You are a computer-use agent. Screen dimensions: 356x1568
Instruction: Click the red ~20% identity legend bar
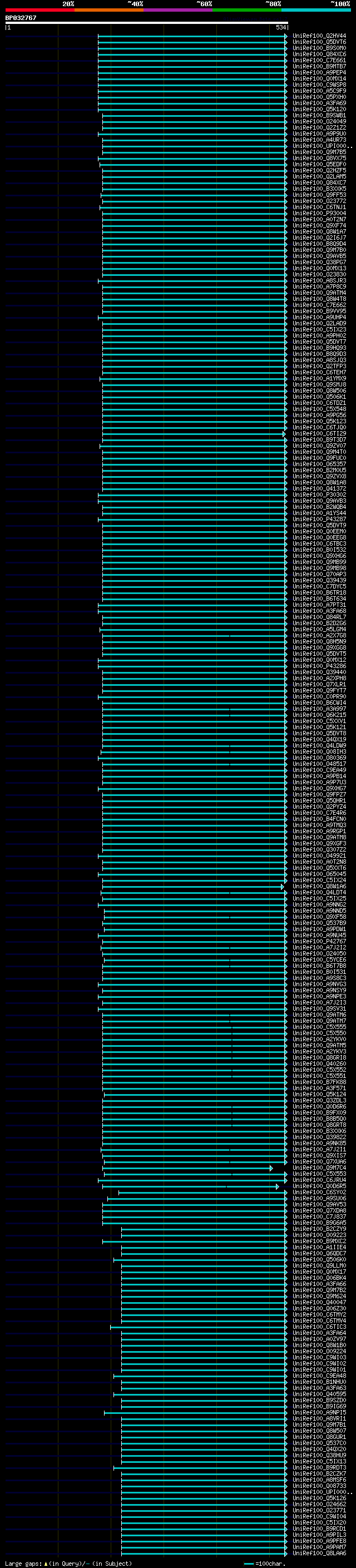[39, 10]
